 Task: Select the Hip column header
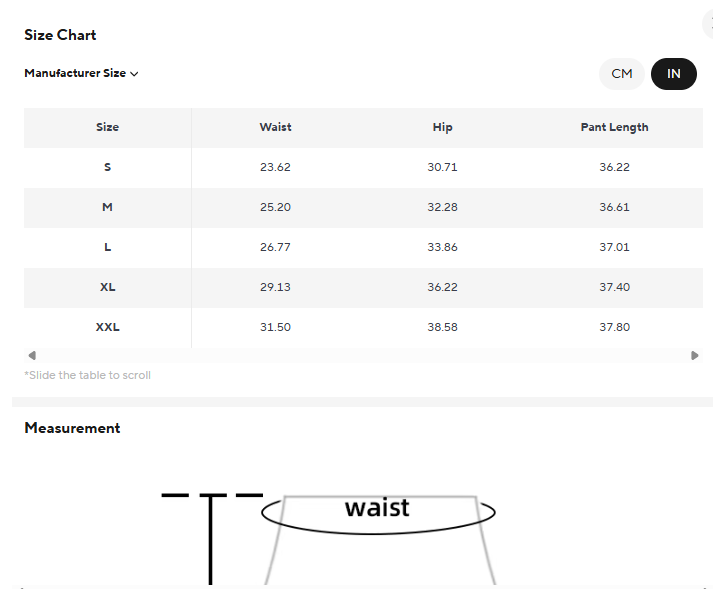(x=442, y=127)
